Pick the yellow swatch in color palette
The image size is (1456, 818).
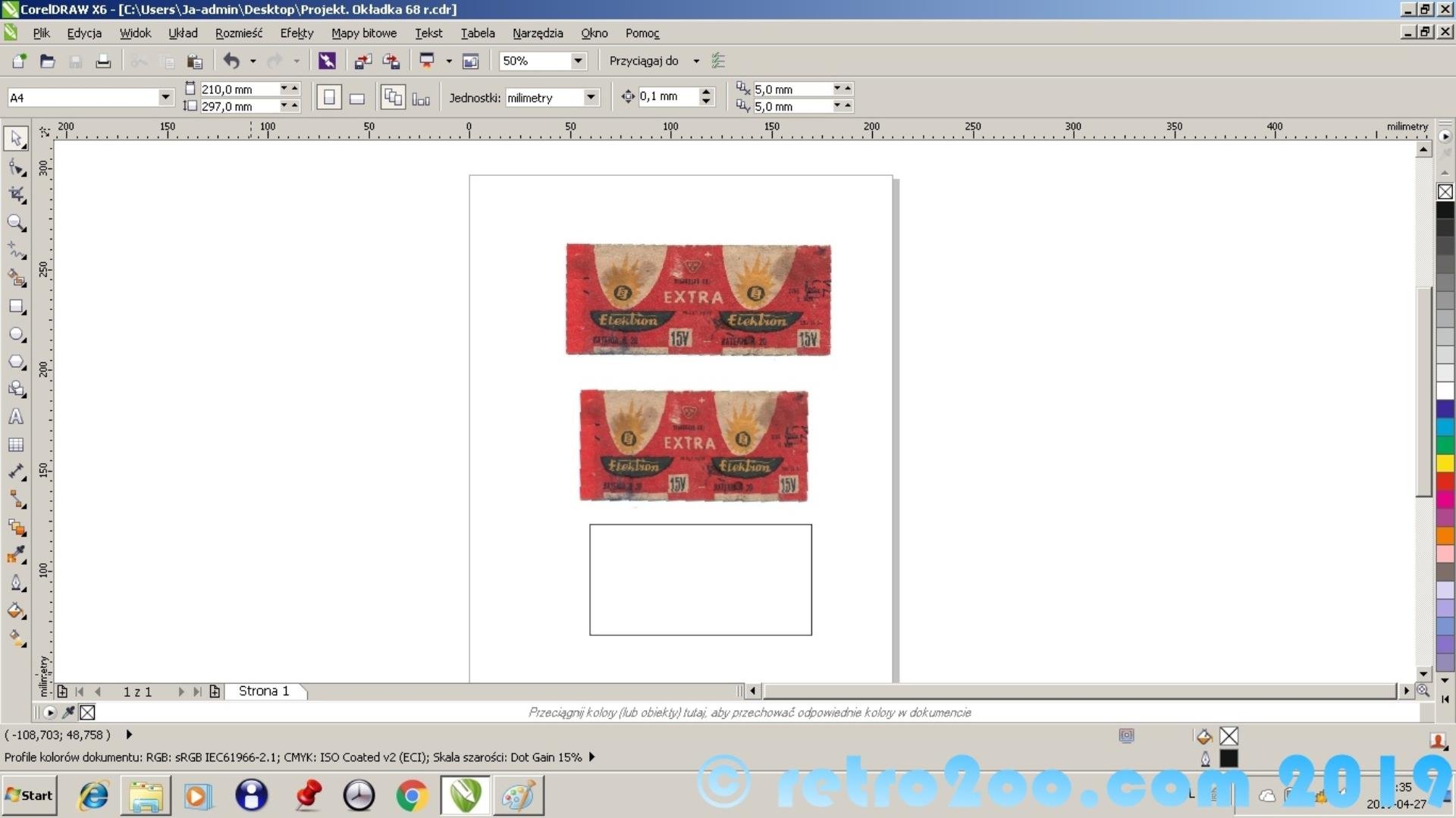1445,463
